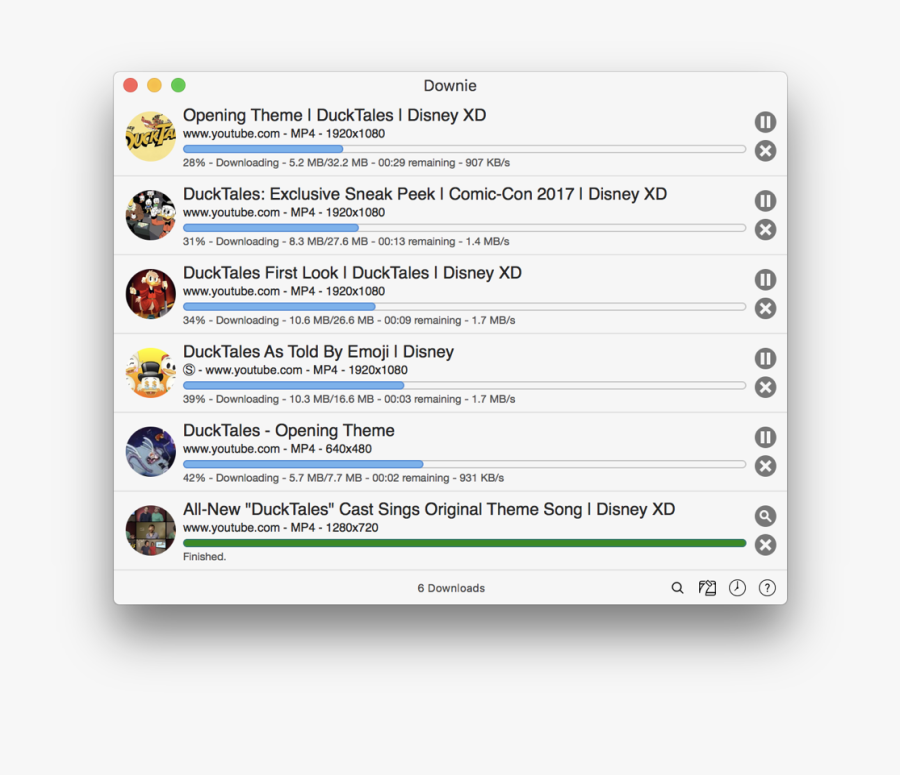The image size is (900, 775).
Task: Pause the DuckTales As Told By Emoji download
Action: click(x=765, y=359)
